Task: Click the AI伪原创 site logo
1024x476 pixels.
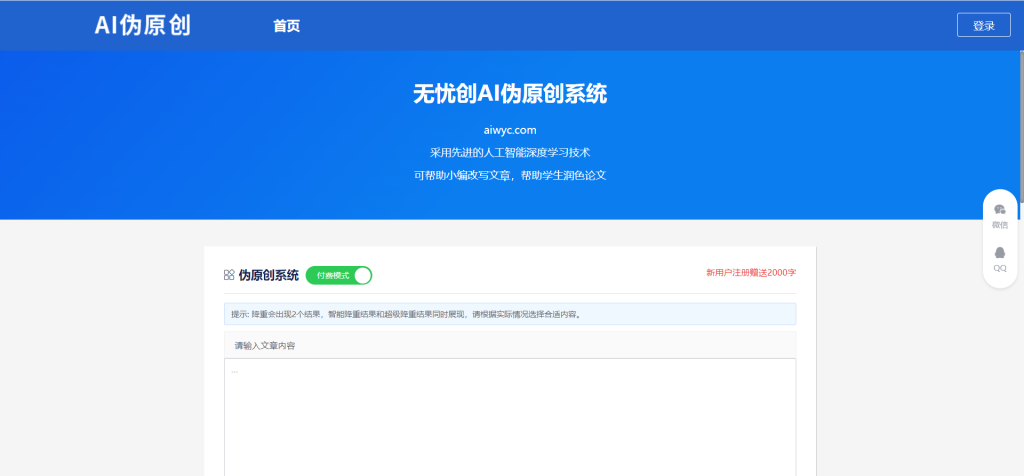Action: tap(142, 26)
